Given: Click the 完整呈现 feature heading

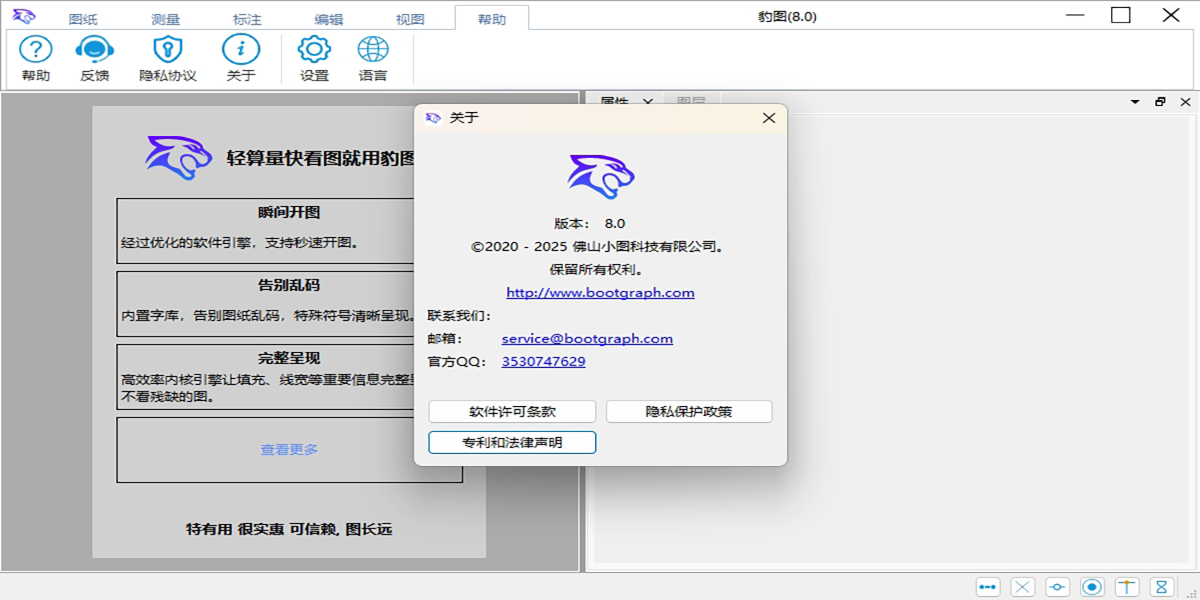Looking at the screenshot, I should pos(289,357).
